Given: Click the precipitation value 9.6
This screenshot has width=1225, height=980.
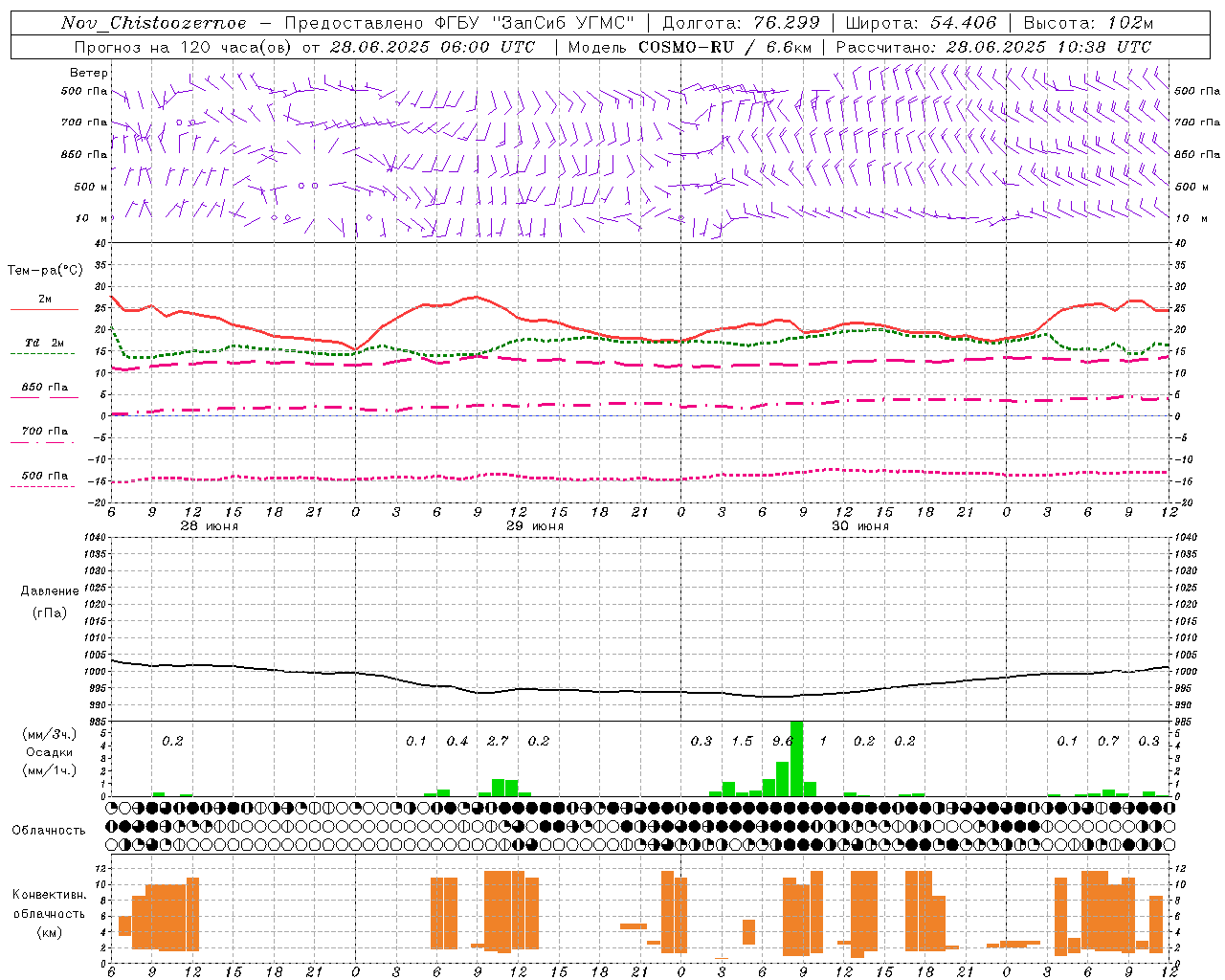Looking at the screenshot, I should pyautogui.click(x=783, y=741).
